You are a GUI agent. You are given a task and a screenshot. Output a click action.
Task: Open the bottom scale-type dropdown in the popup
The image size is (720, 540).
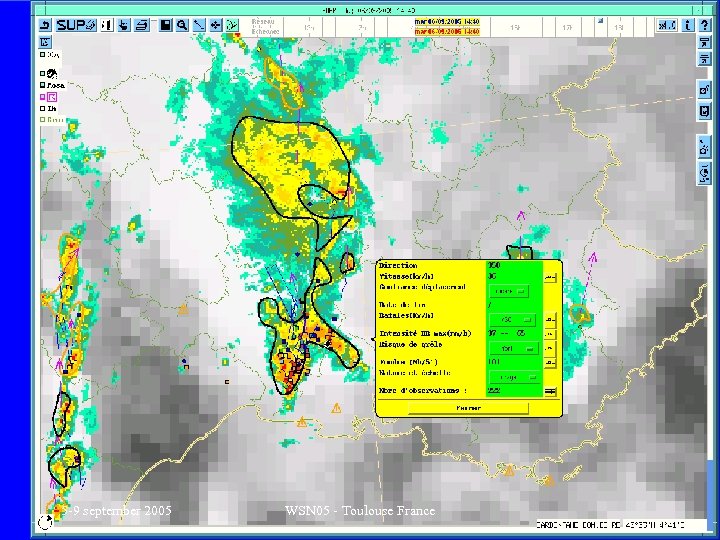tap(515, 377)
